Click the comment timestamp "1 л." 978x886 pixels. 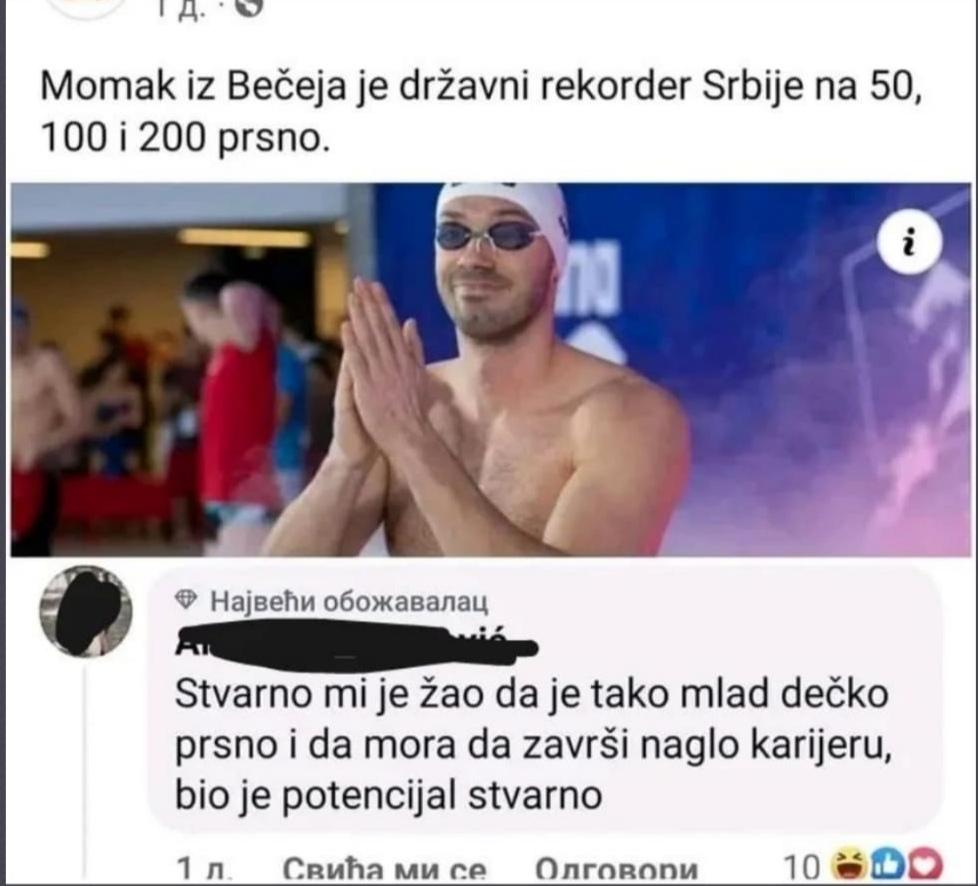pyautogui.click(x=205, y=869)
